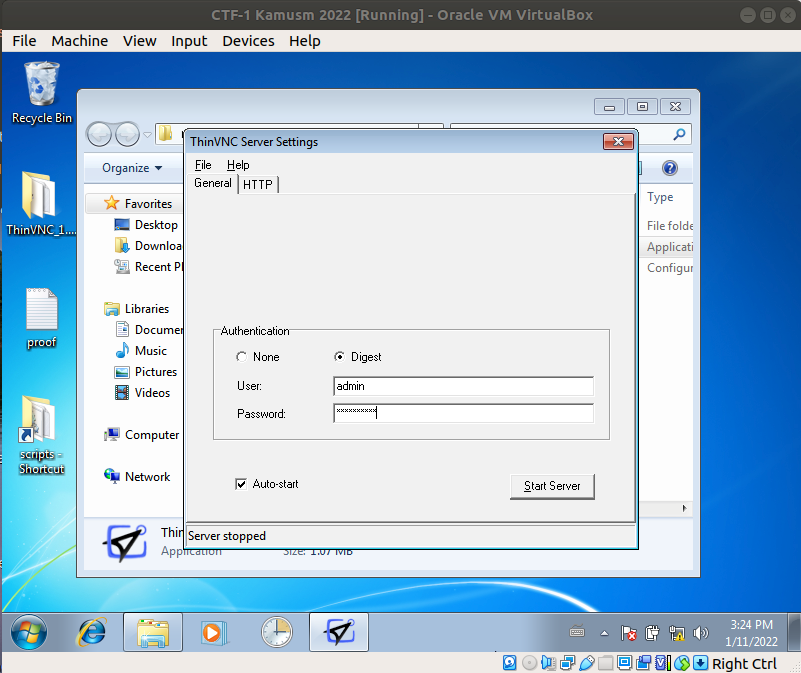Click Explorer Forward navigation button
The width and height of the screenshot is (801, 673).
(127, 134)
